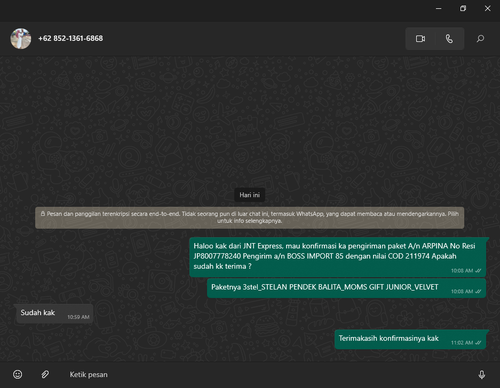Close the WhatsApp window
The width and height of the screenshot is (500, 388).
487,8
